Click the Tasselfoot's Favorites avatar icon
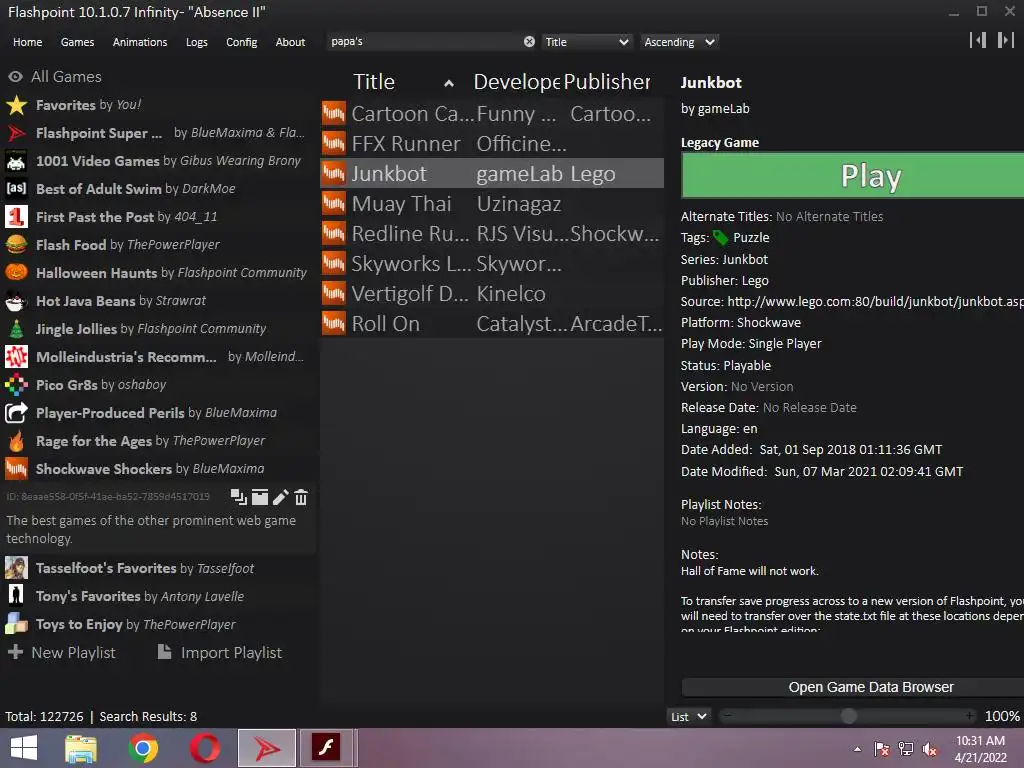The width and height of the screenshot is (1024, 768). pyautogui.click(x=16, y=568)
